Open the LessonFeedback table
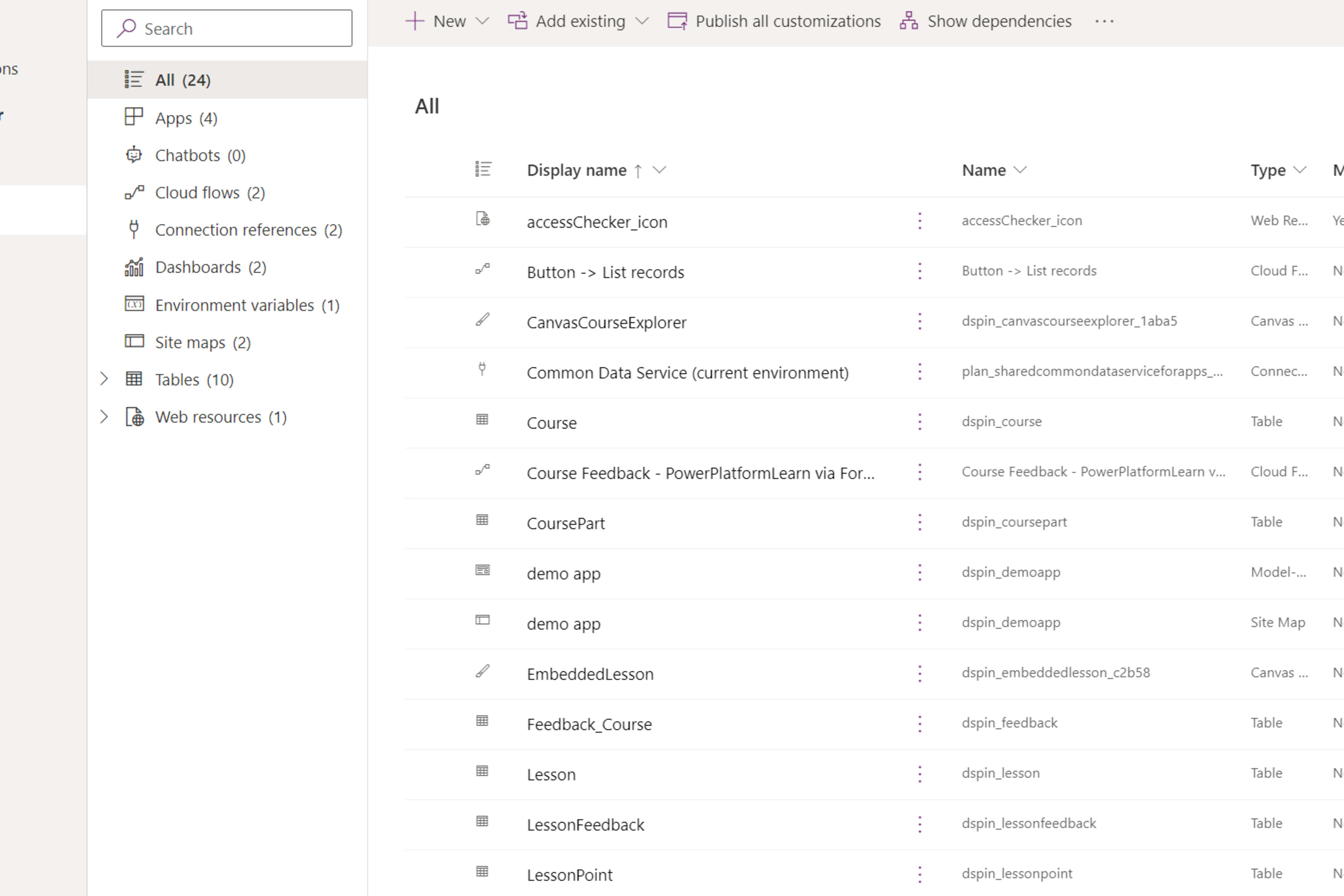 (586, 825)
